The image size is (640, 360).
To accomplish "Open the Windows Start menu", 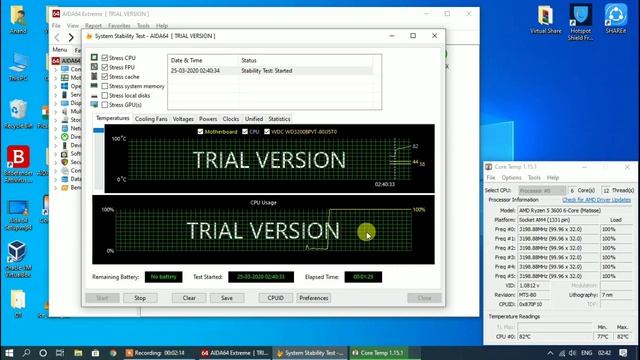I will (x=9, y=353).
